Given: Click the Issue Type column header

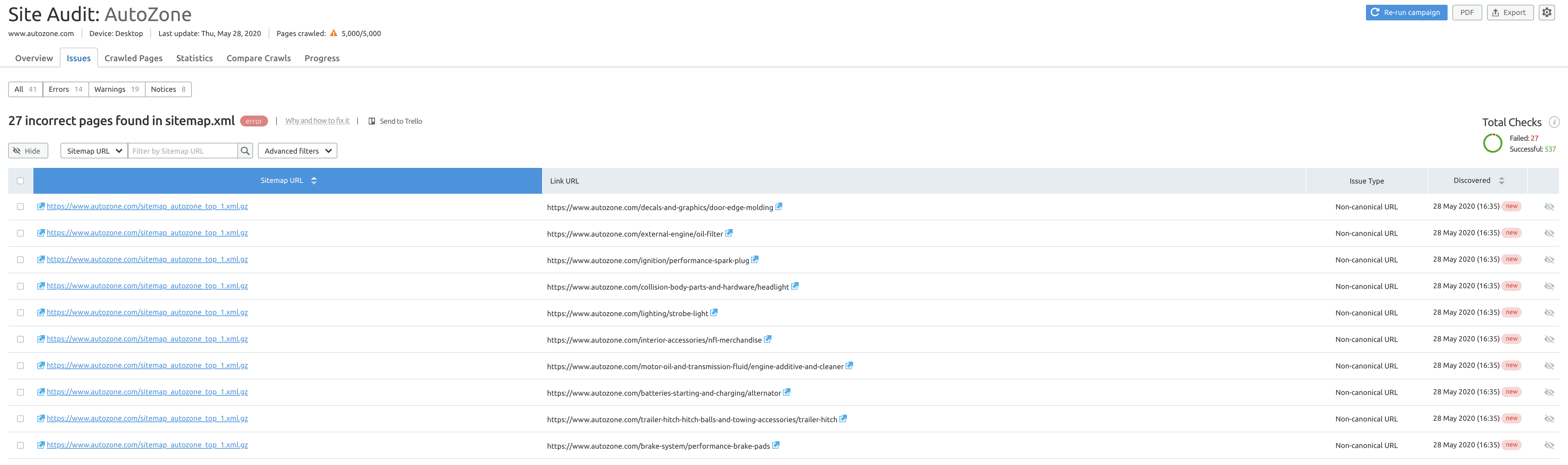Looking at the screenshot, I should [x=1367, y=181].
